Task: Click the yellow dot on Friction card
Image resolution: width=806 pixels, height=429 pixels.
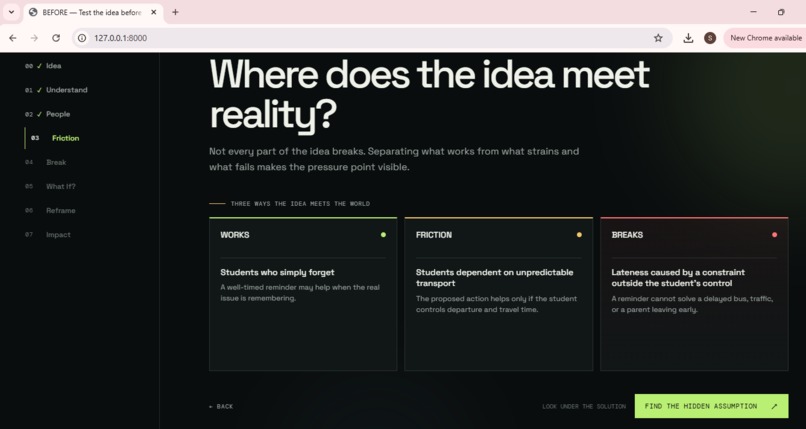Action: pyautogui.click(x=579, y=235)
